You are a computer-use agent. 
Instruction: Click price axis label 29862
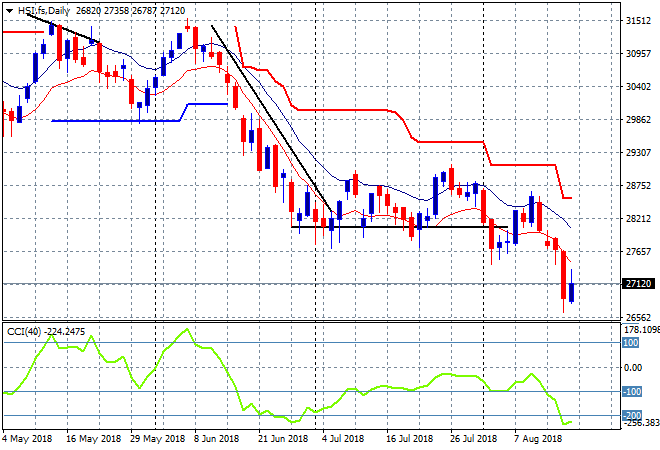tap(638, 120)
